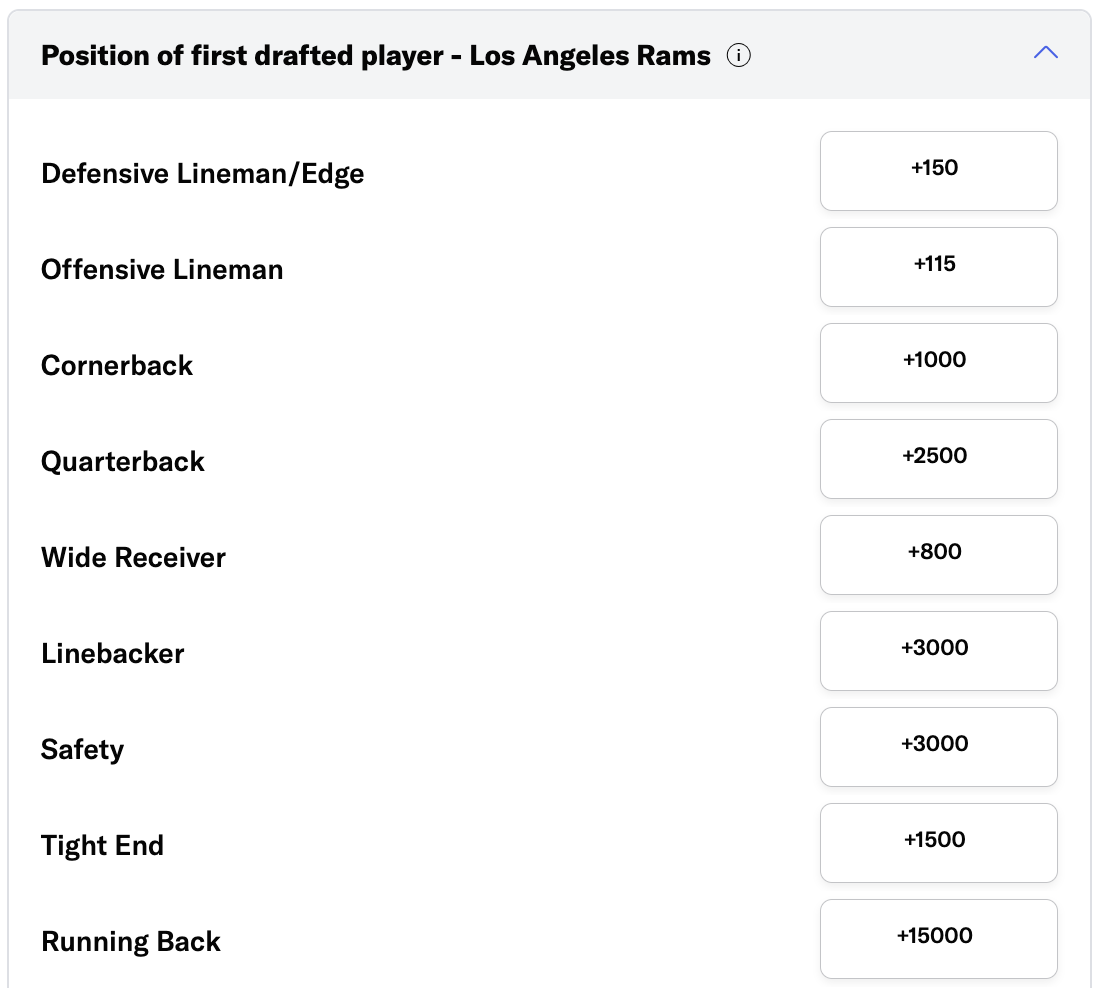The width and height of the screenshot is (1096, 988).
Task: Click the info icon beside Los Angeles Rams title
Action: click(x=738, y=56)
